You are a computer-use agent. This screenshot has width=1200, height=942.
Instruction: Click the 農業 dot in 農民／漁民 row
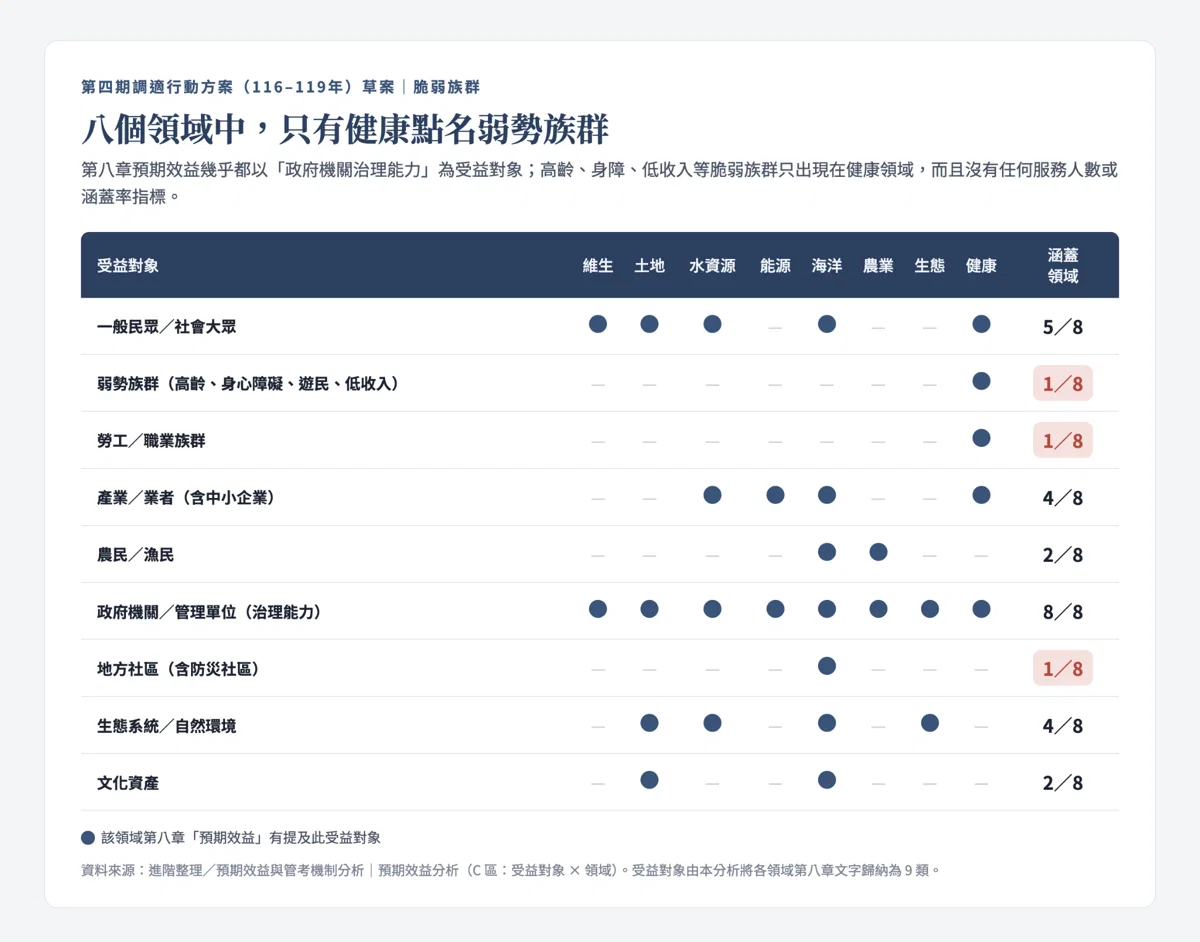point(878,552)
